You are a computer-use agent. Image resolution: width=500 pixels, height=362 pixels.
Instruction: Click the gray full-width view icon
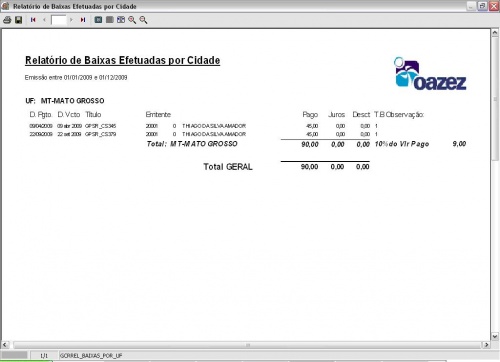(x=110, y=20)
